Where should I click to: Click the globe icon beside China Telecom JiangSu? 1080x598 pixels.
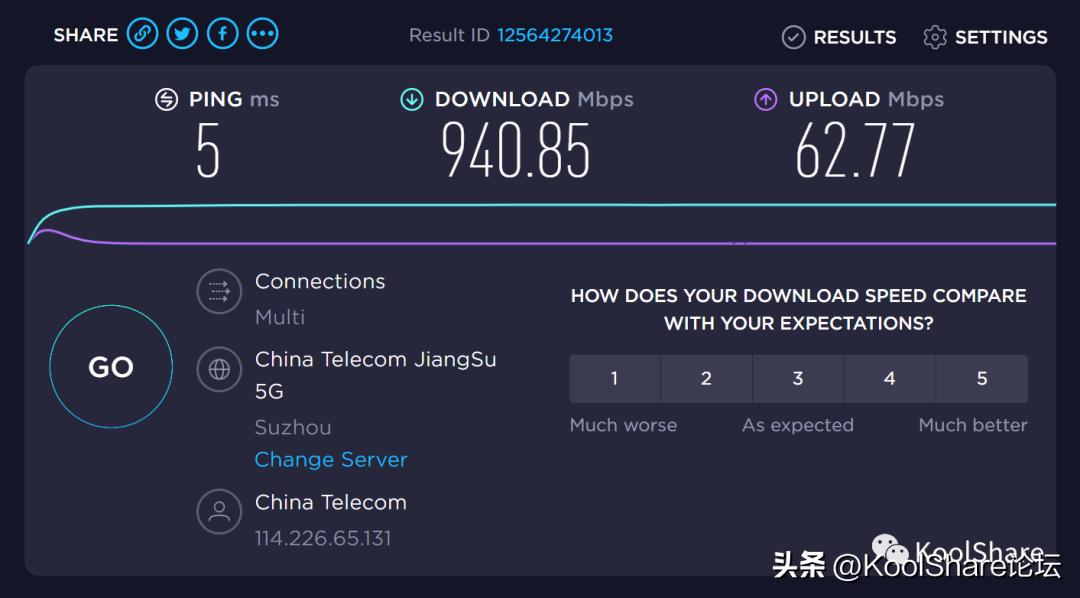click(x=219, y=371)
